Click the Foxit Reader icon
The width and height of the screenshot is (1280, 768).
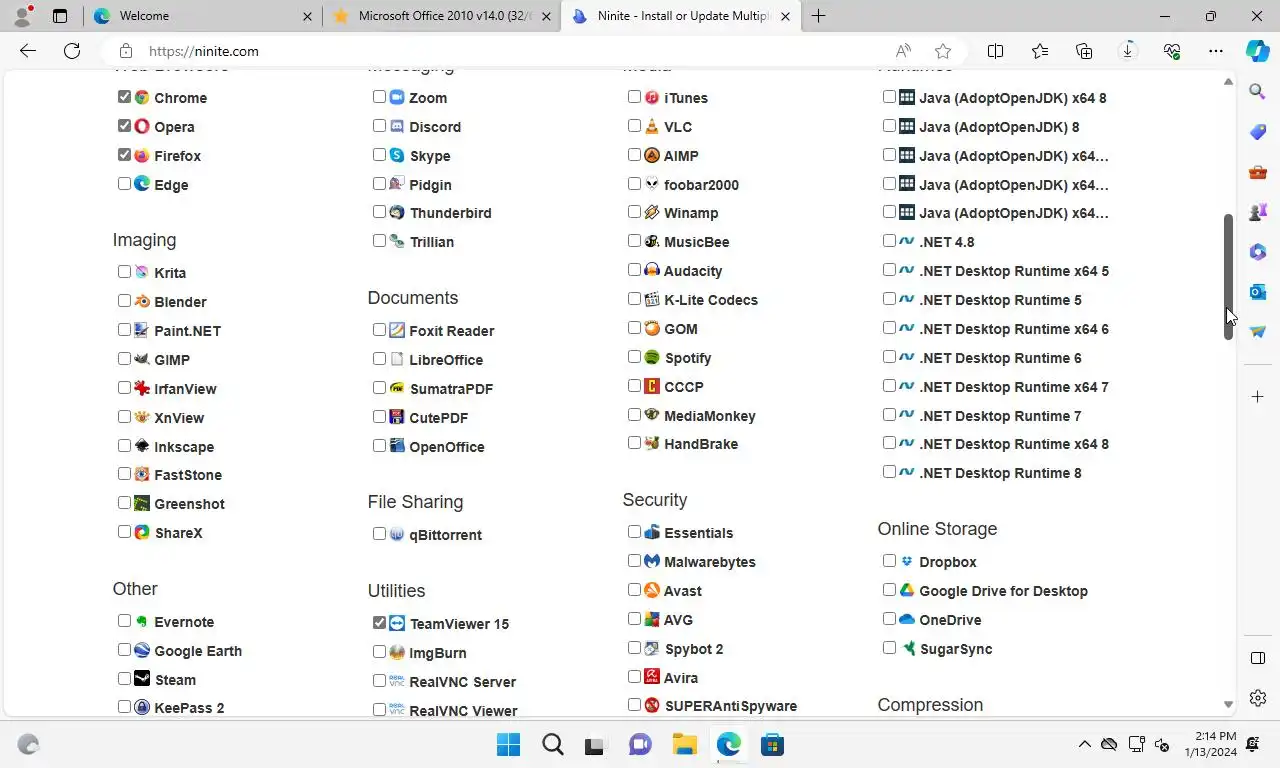point(397,330)
